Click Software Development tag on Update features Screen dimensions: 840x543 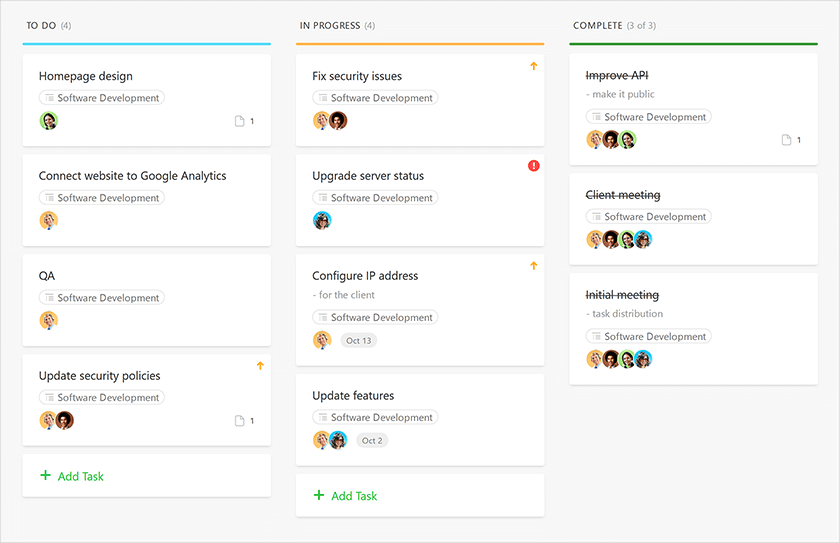(x=375, y=417)
